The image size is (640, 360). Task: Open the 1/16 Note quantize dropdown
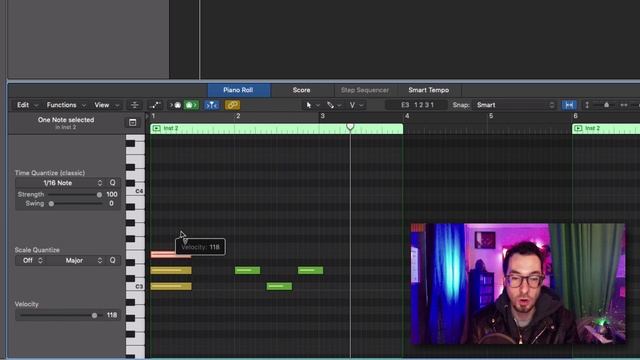[60, 183]
